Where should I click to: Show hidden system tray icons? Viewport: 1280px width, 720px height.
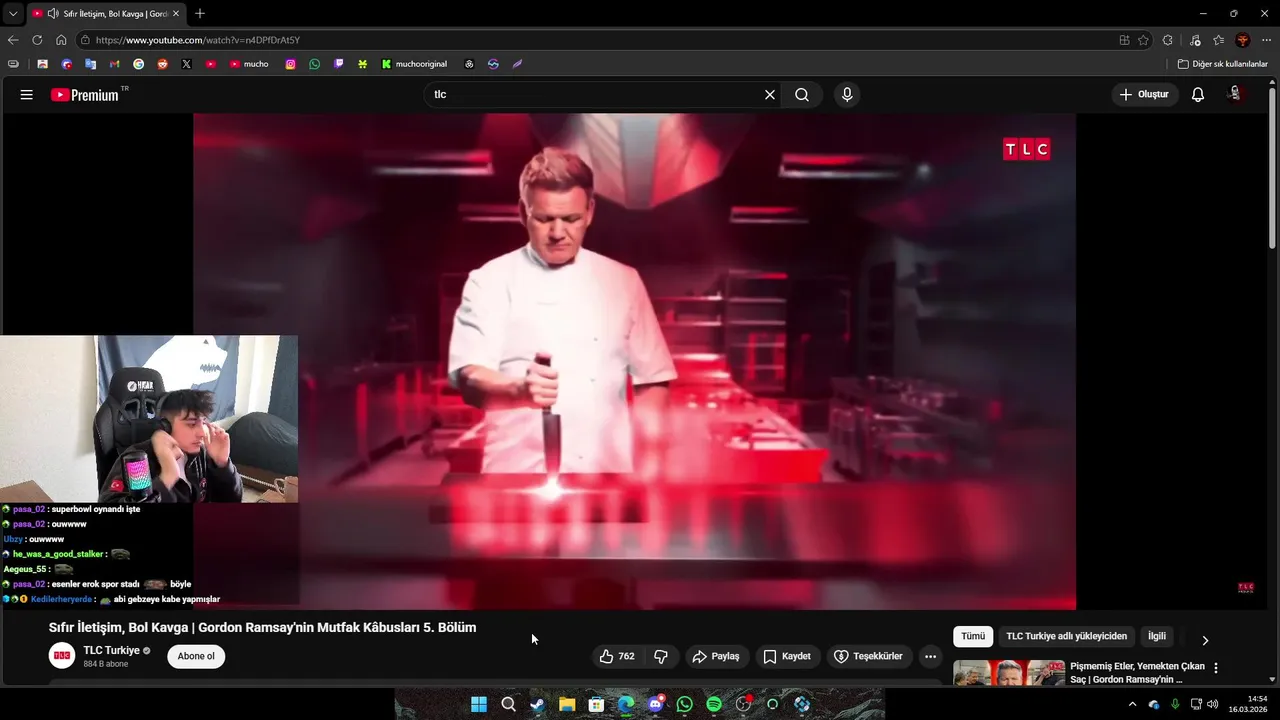point(1132,704)
